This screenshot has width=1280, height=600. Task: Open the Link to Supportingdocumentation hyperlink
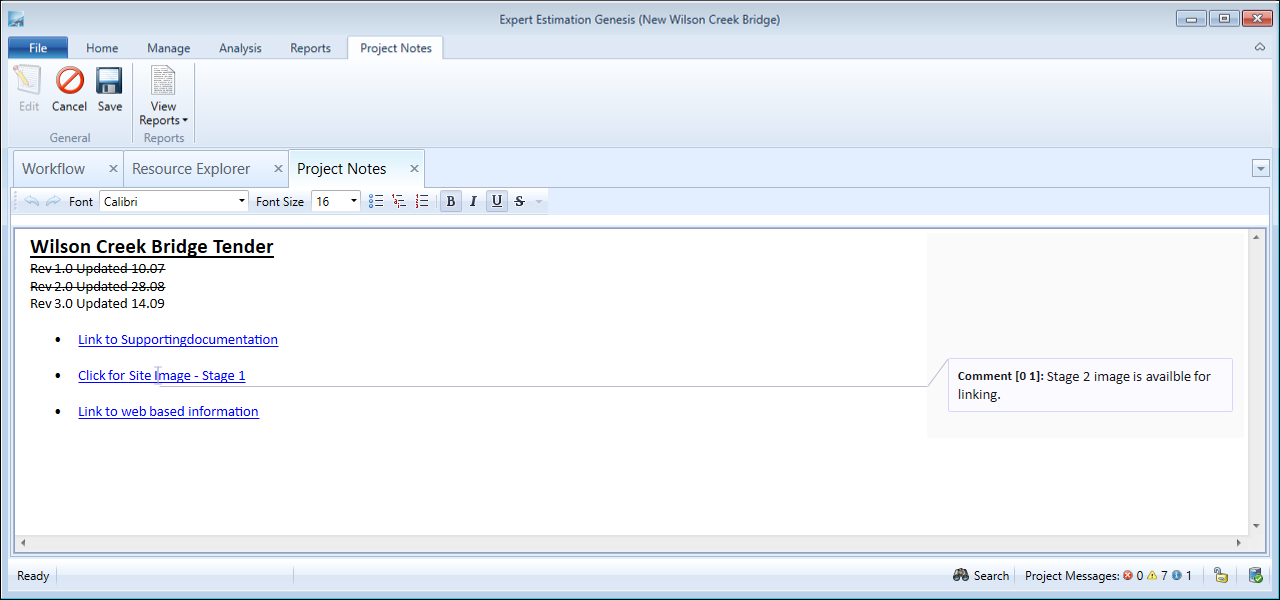(x=178, y=340)
